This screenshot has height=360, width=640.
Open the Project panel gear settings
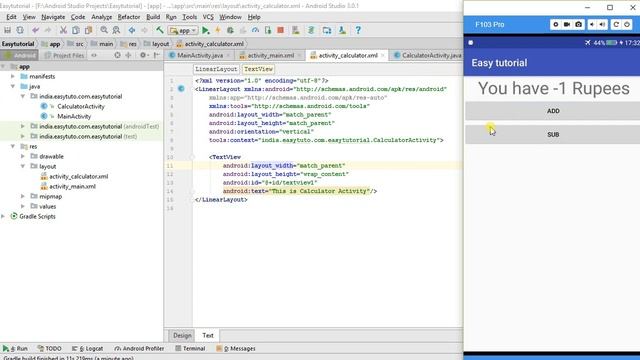[x=143, y=55]
